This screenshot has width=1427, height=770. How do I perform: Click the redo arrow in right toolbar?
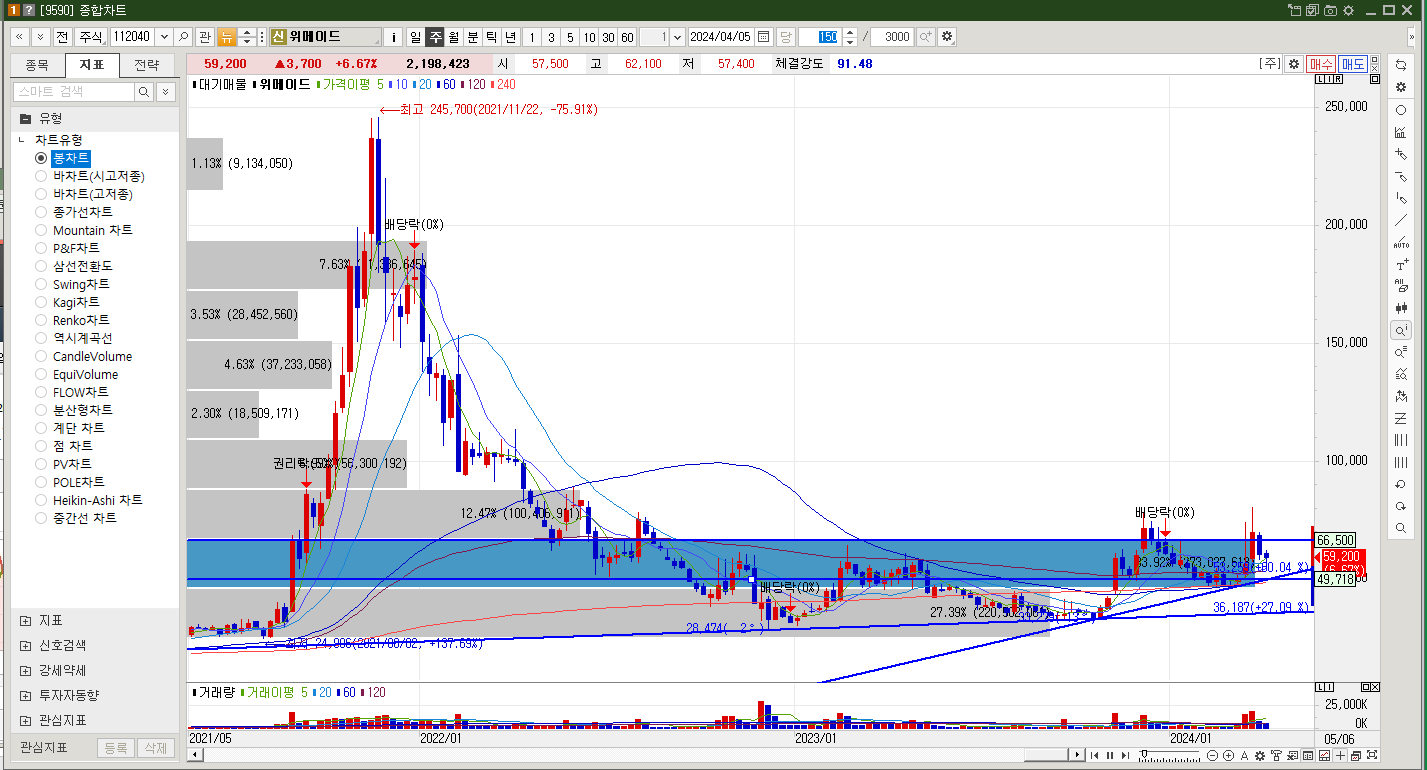point(1401,506)
